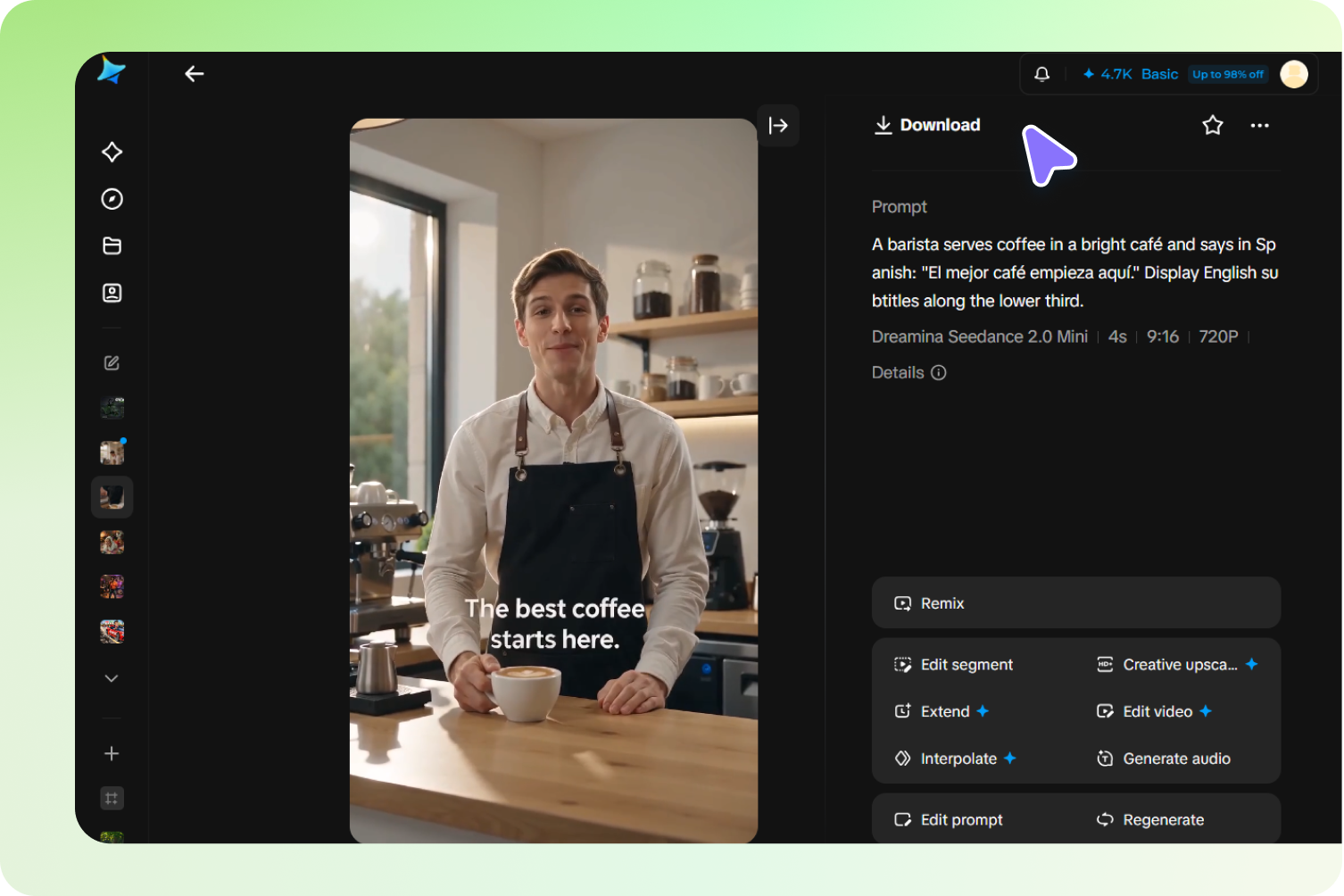
Task: Click the '9:16' aspect ratio text
Action: point(1163,336)
